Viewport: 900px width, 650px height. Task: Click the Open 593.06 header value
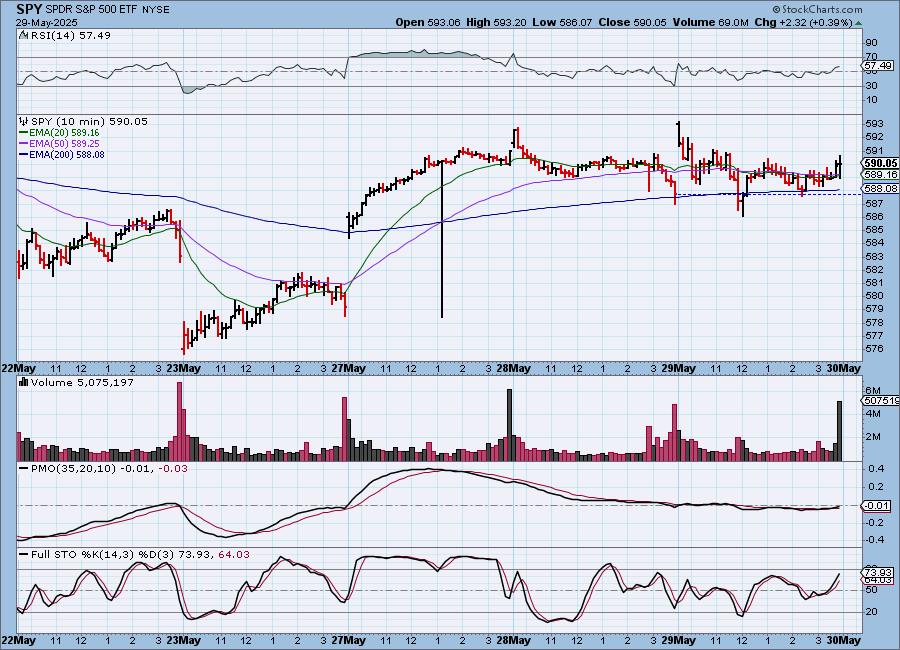pos(428,22)
